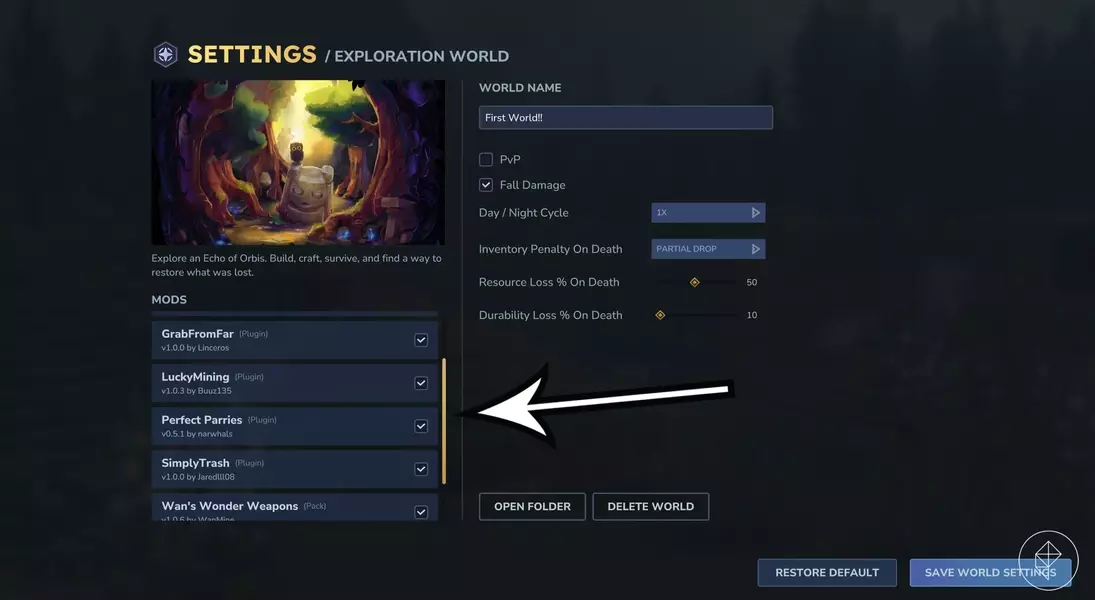Select the Perfect Parries mod entry
Screen dimensions: 1095x600
click(x=295, y=427)
